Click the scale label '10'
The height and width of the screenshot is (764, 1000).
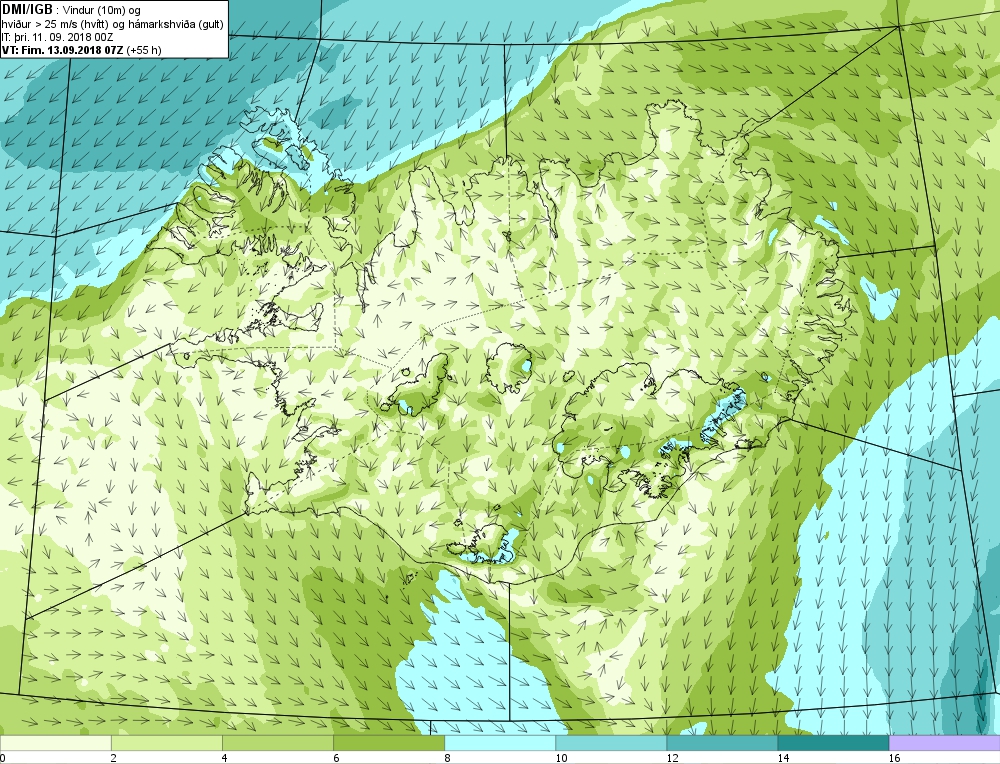561,758
